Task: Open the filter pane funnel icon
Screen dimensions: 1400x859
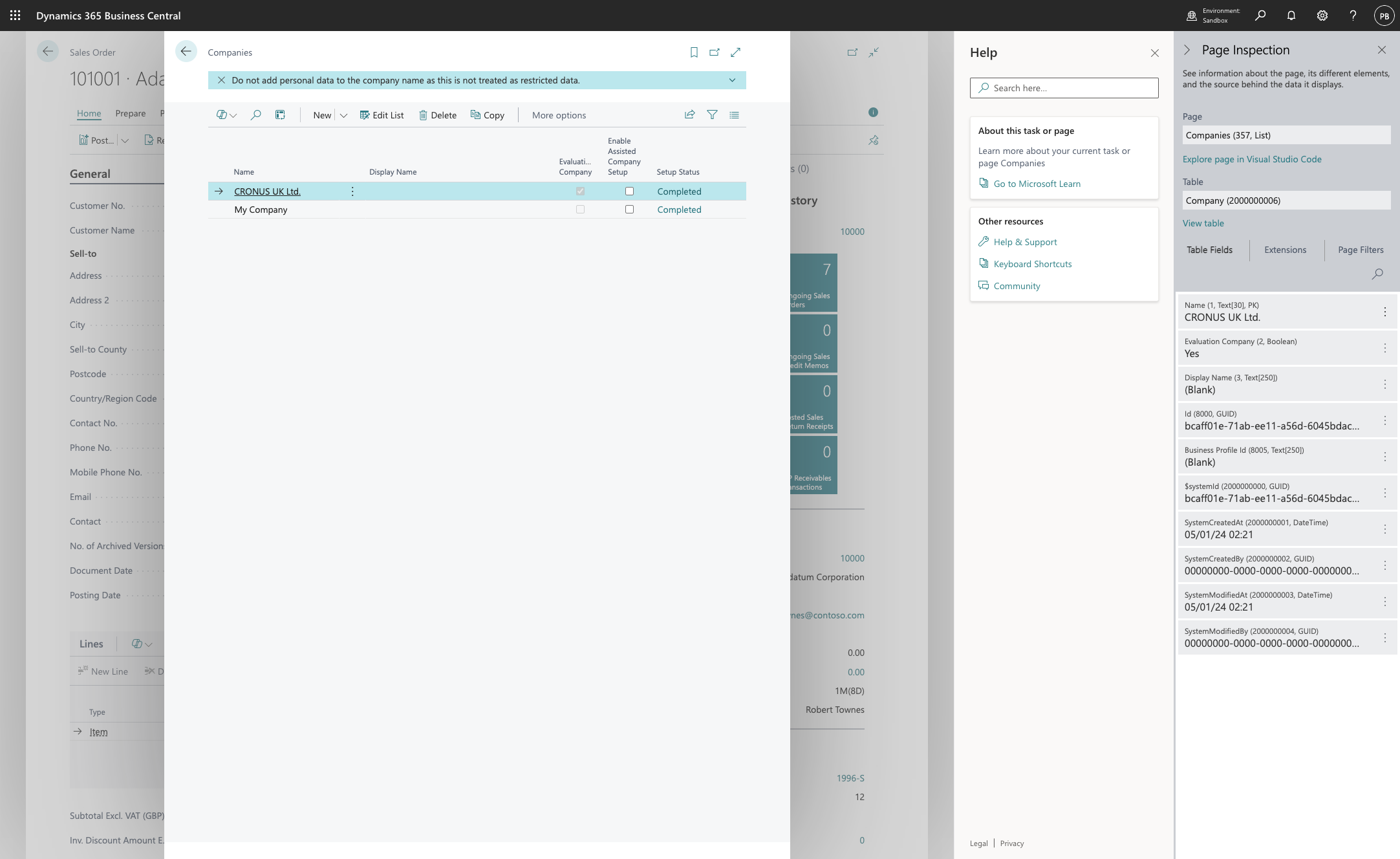Action: [712, 115]
